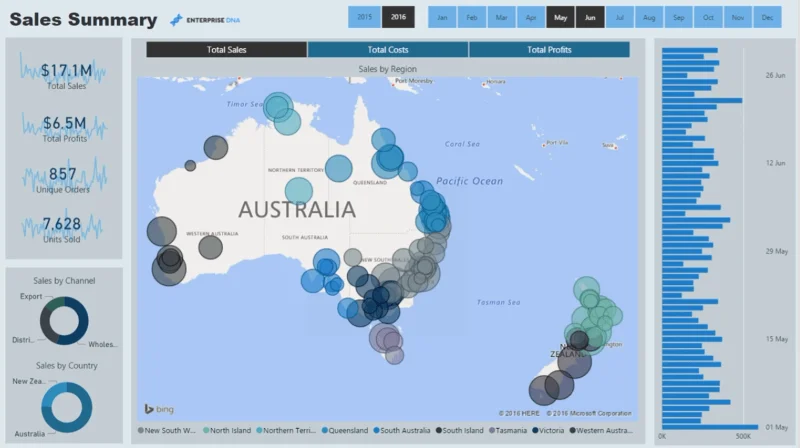
Task: Click the AUSTRALIA map label
Action: [297, 210]
